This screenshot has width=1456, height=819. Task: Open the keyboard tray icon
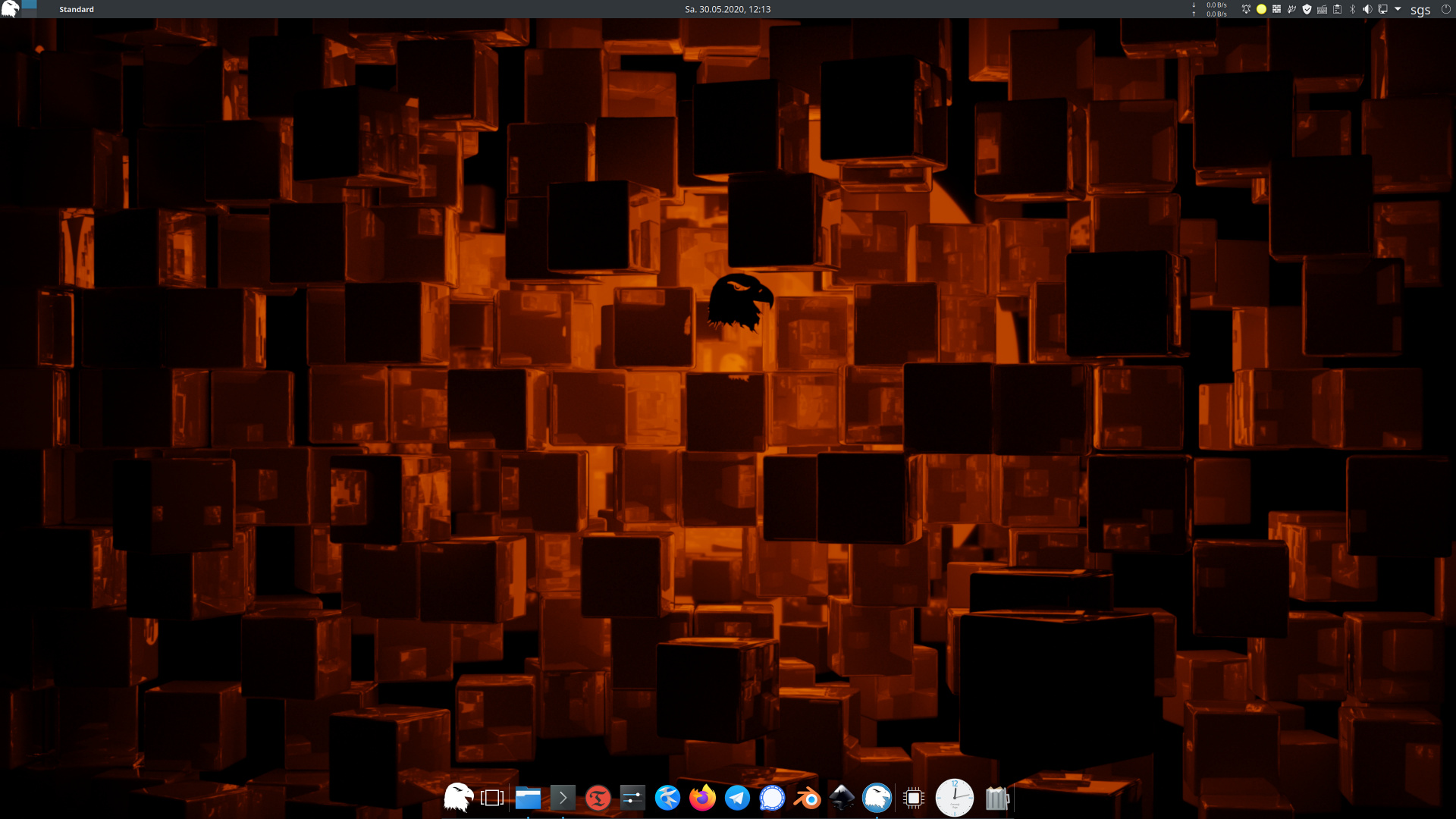click(1322, 9)
